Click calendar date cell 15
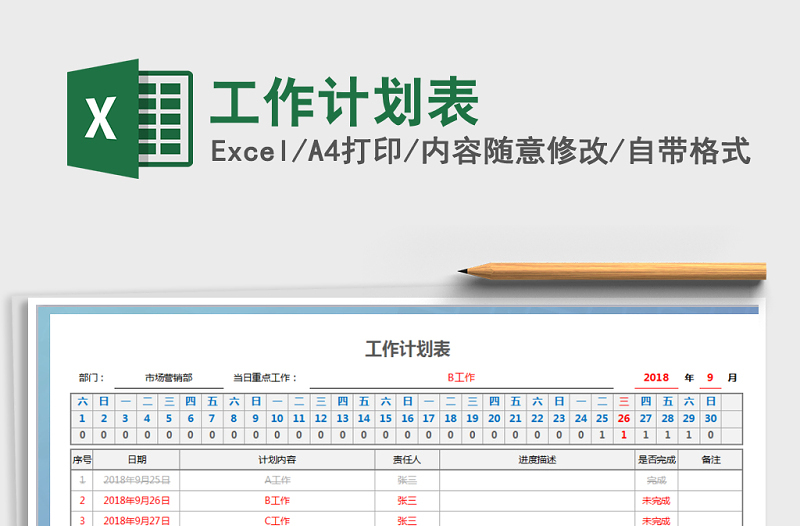This screenshot has width=800, height=526. 386,418
